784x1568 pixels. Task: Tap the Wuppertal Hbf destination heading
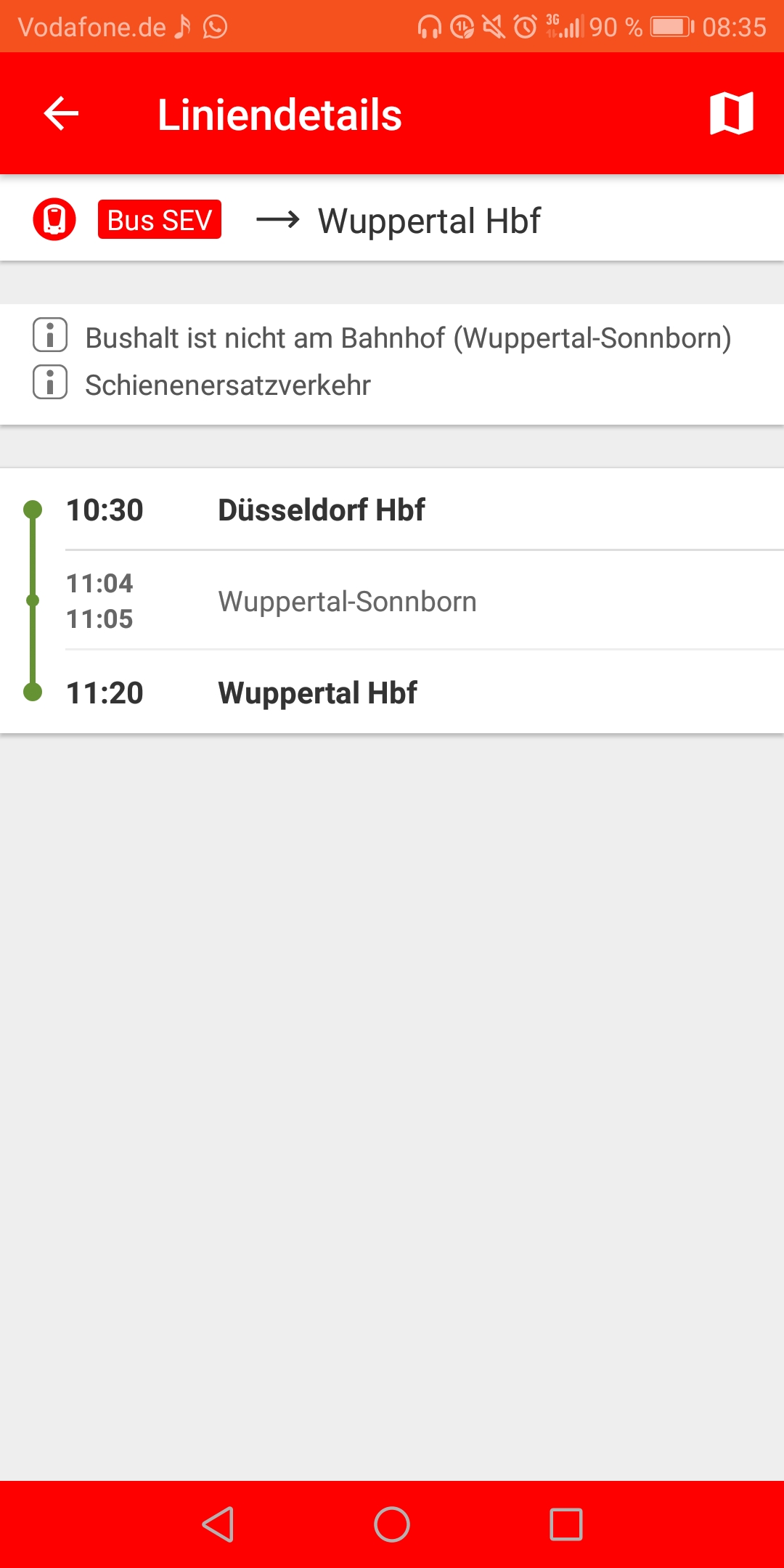coord(429,221)
